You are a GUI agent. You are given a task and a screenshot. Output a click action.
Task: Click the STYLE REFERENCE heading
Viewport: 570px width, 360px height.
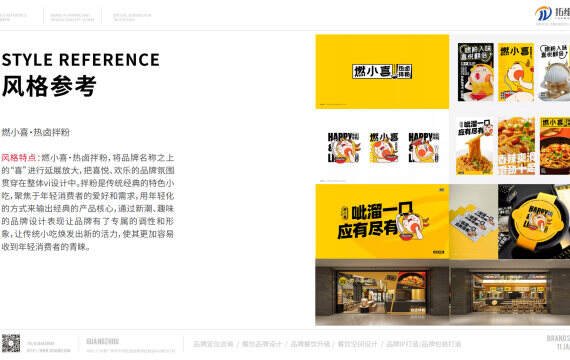click(81, 60)
